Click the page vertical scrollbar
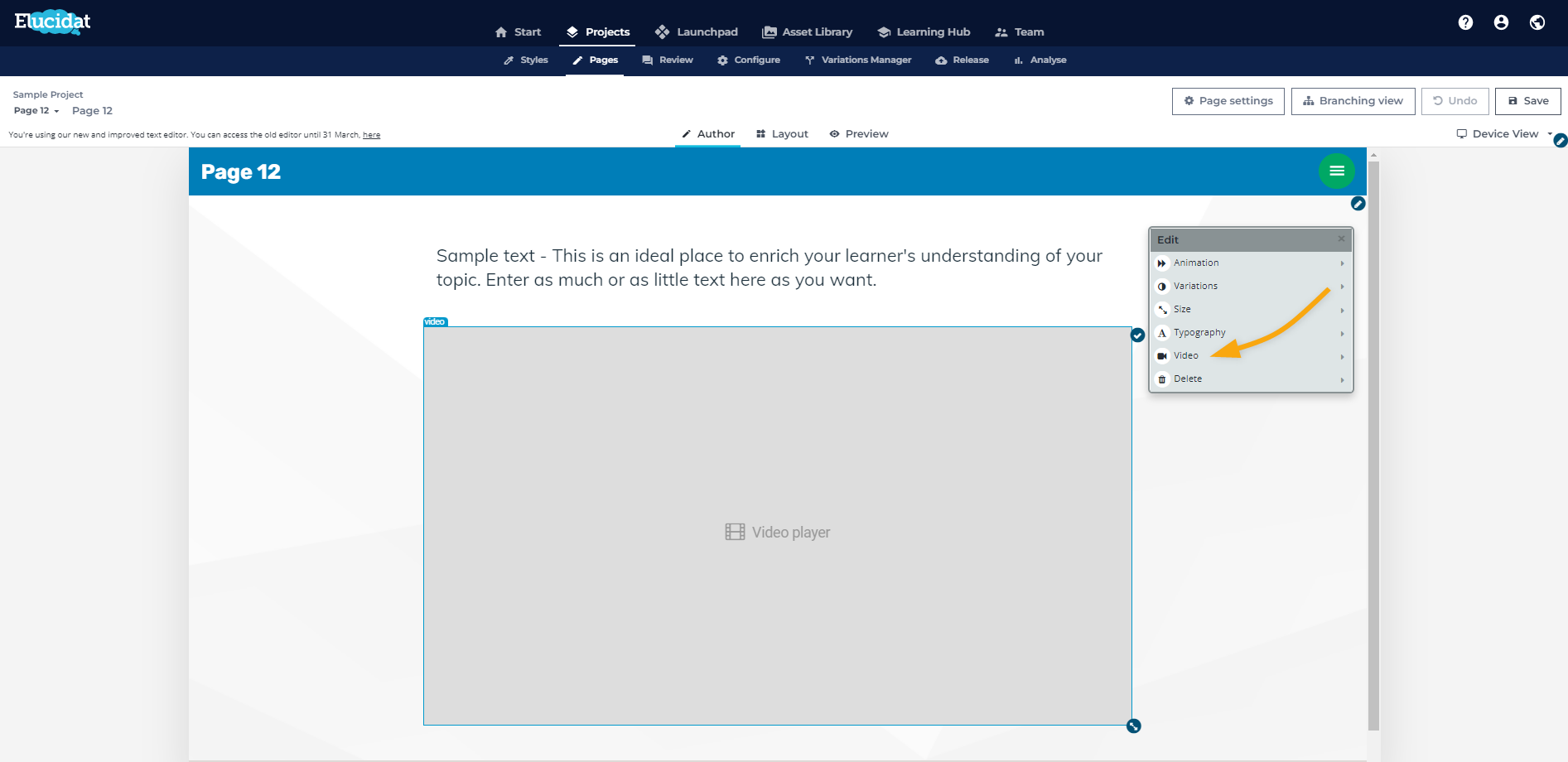Screen dimensions: 1568x762 pyautogui.click(x=1373, y=446)
